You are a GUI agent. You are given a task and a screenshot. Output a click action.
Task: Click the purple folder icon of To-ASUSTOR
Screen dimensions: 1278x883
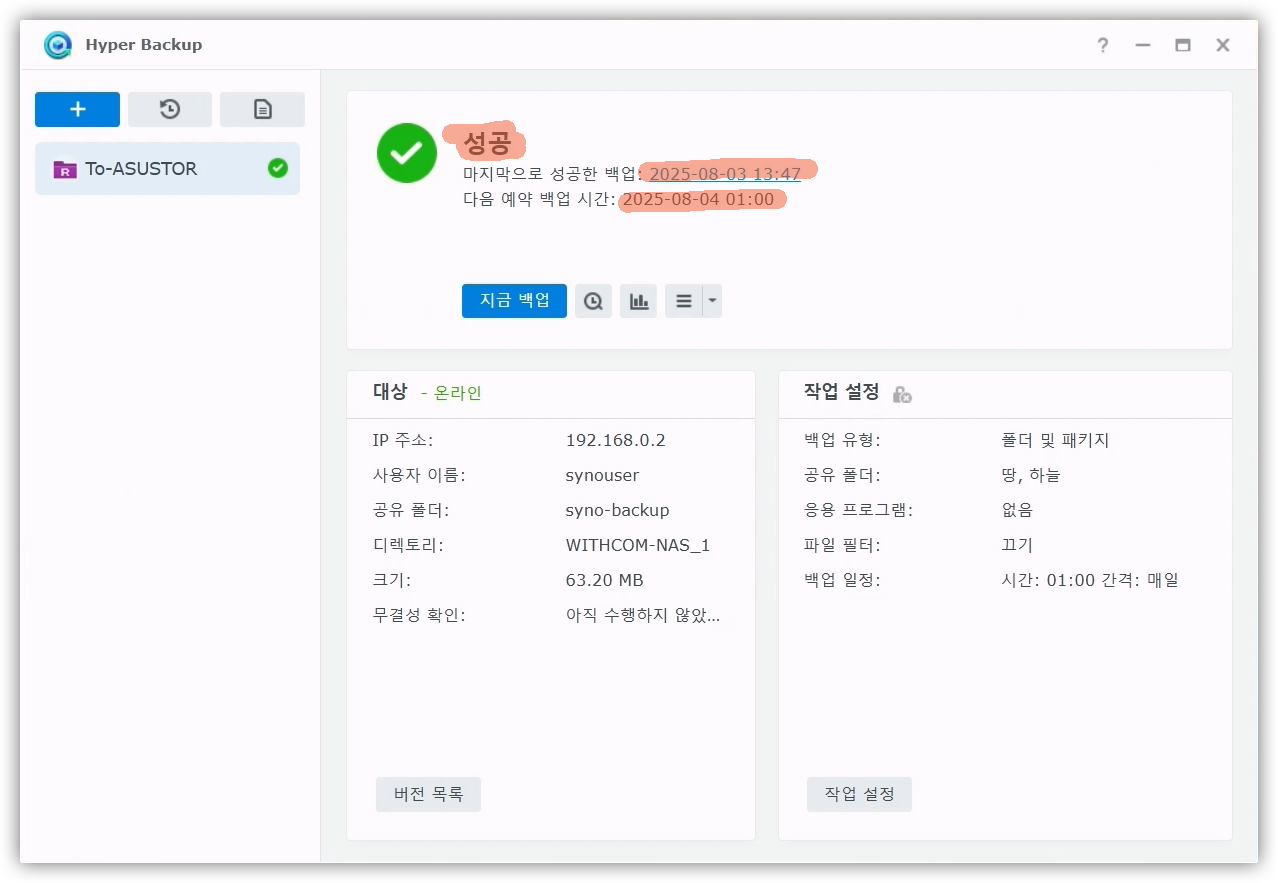coord(65,169)
